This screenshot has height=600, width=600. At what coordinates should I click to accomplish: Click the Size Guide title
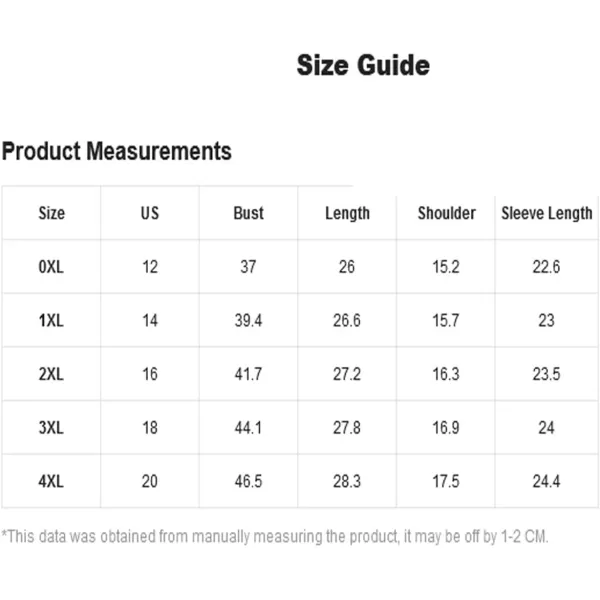[363, 65]
